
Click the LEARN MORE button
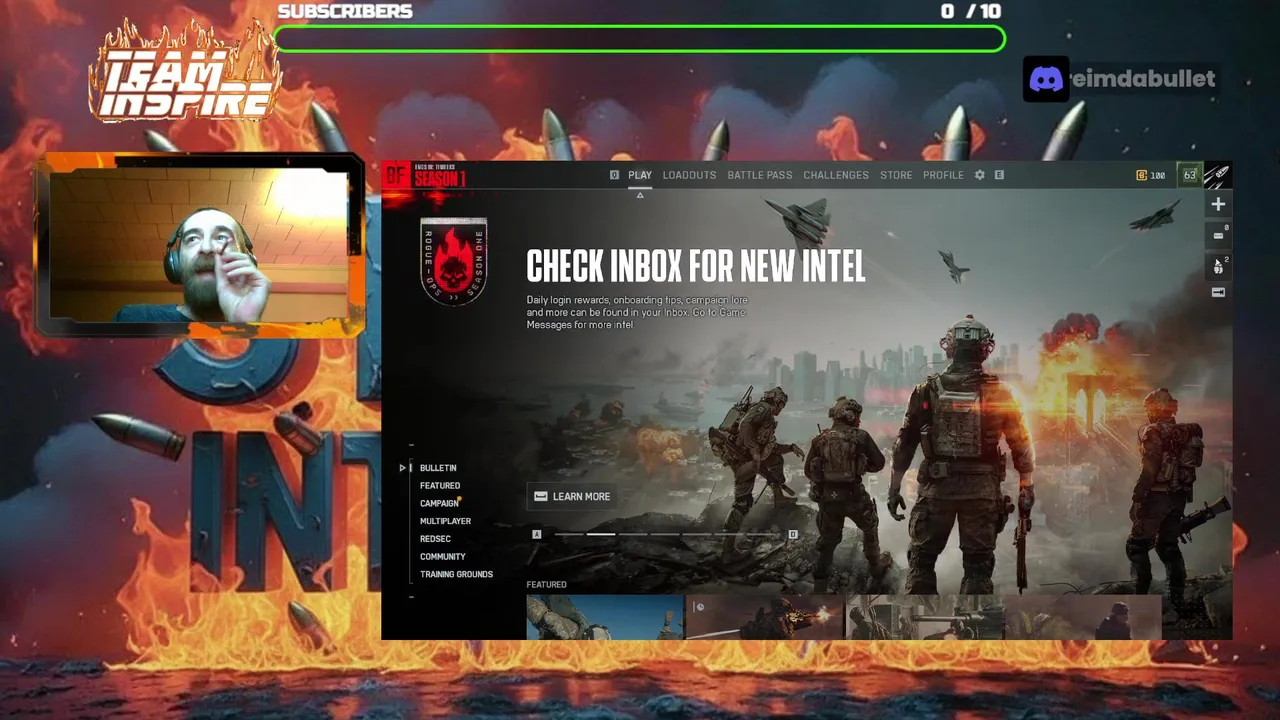[572, 496]
